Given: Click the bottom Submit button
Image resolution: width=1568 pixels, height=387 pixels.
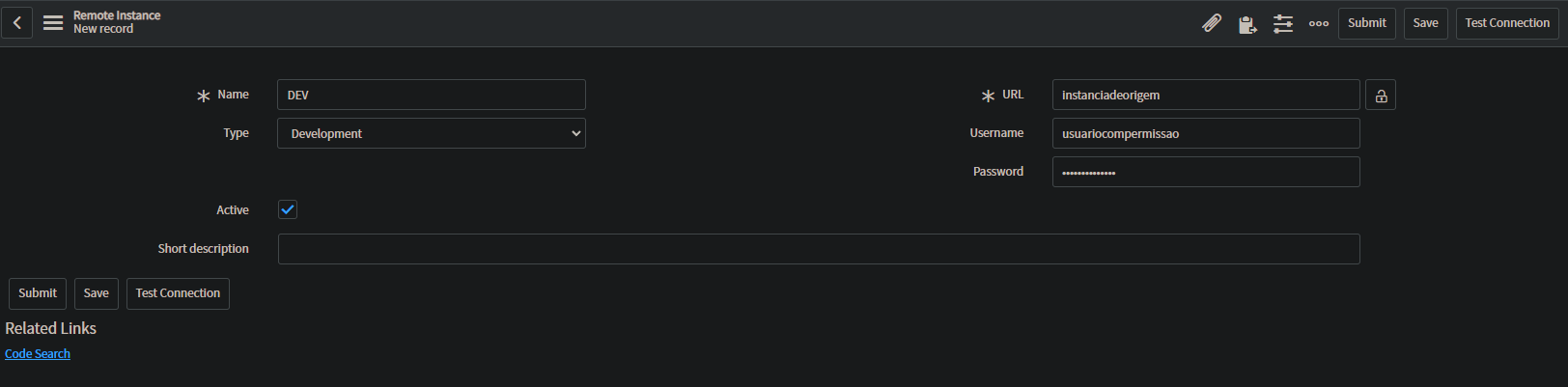Looking at the screenshot, I should [x=38, y=293].
